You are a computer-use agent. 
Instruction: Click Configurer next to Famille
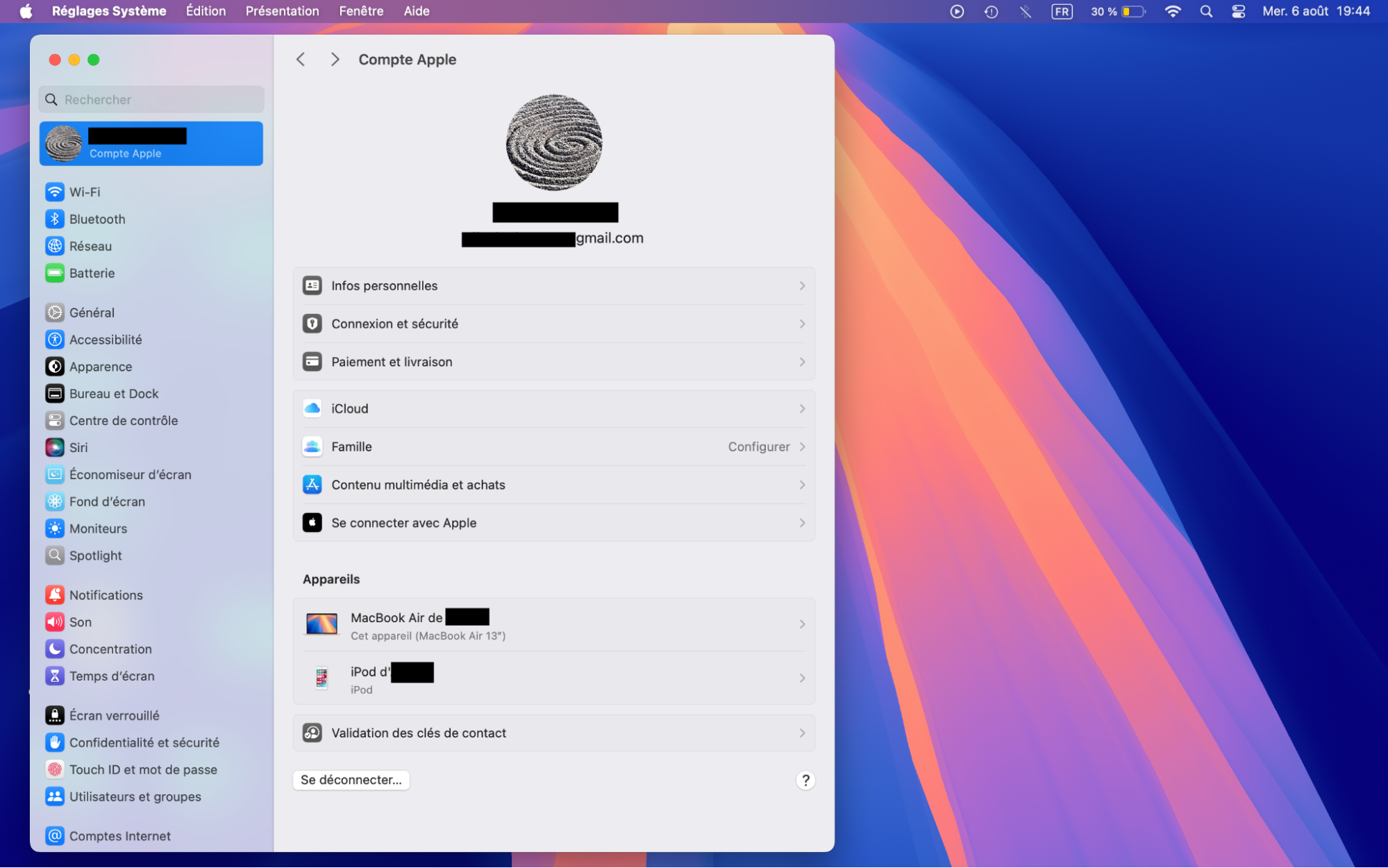coord(758,446)
